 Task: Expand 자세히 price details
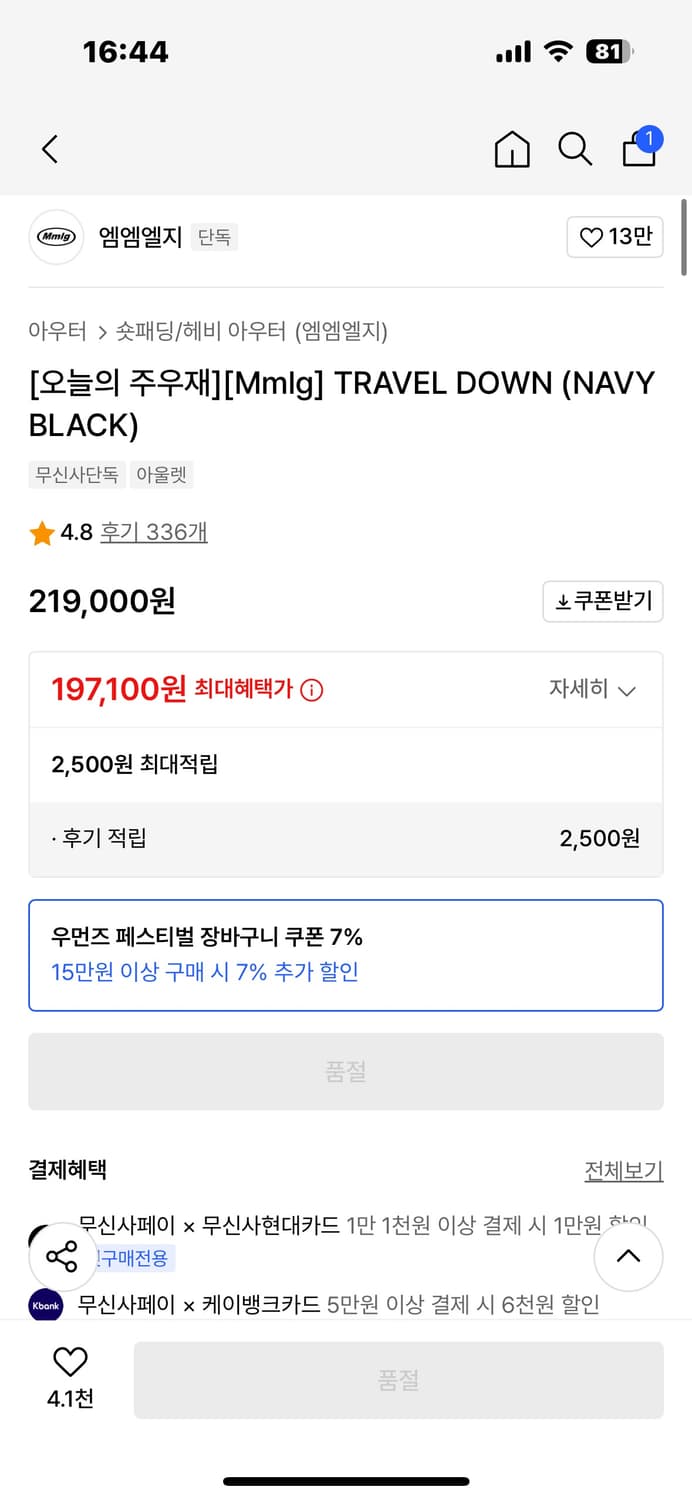coord(592,690)
